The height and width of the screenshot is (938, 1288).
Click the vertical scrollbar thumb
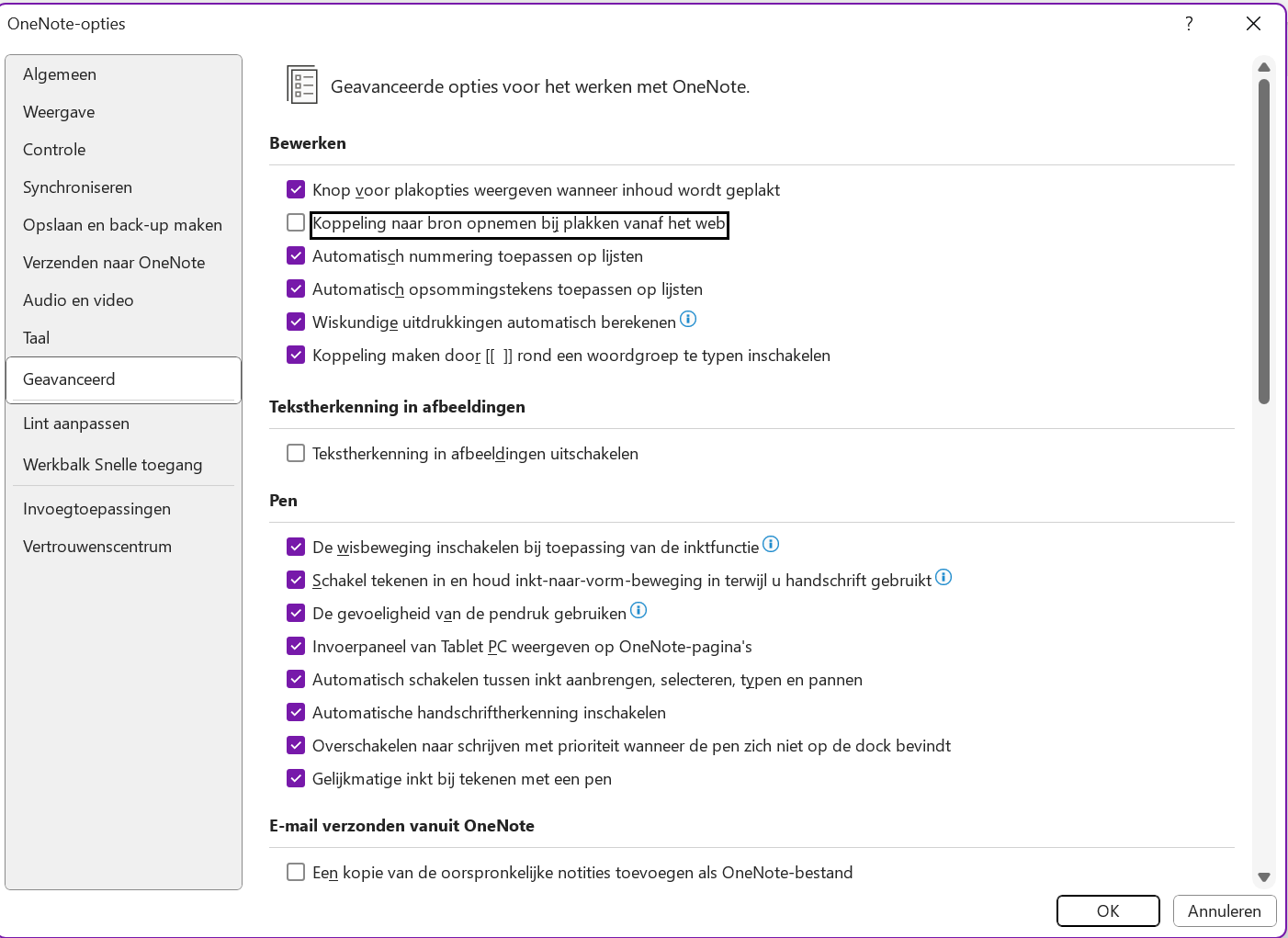(1264, 241)
